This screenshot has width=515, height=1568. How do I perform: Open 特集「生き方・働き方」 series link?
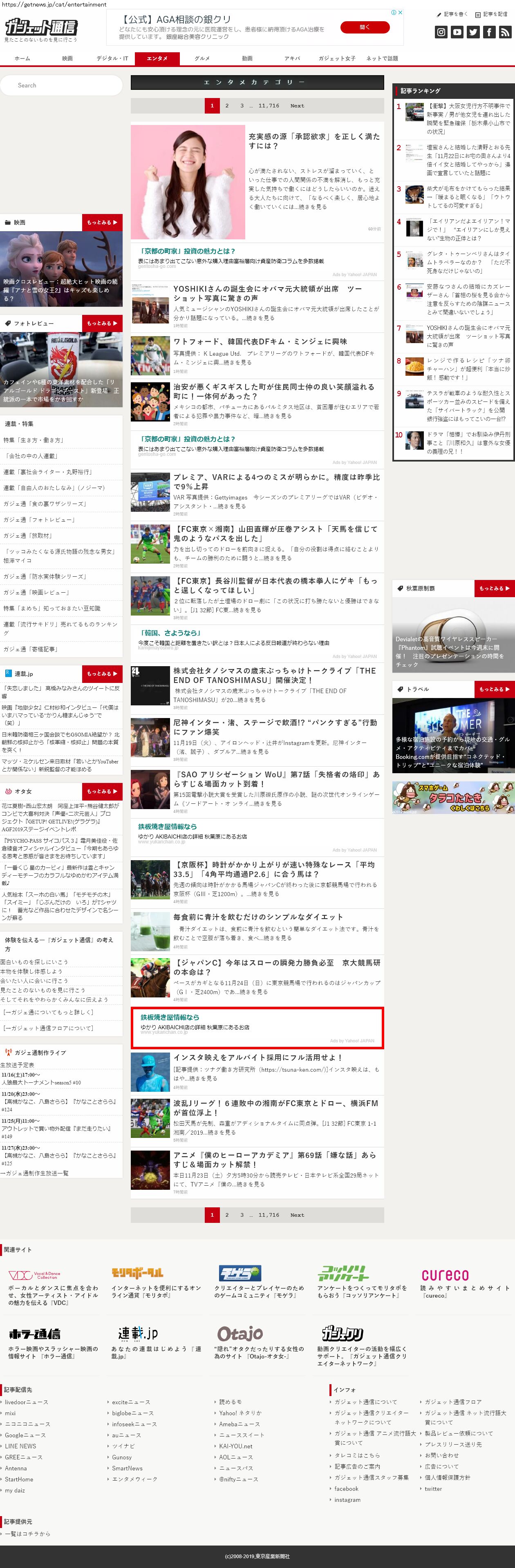tap(34, 440)
